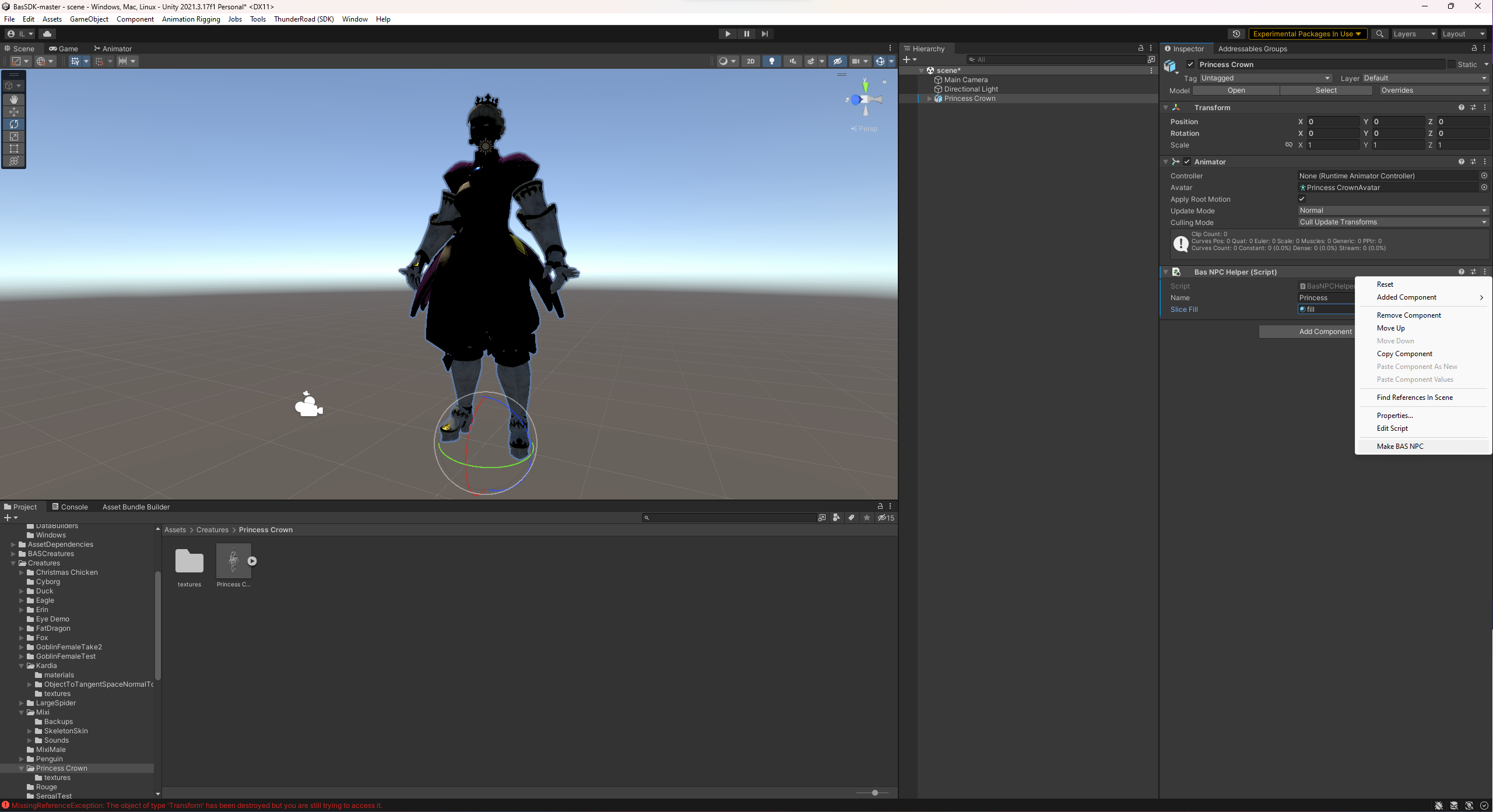Image resolution: width=1493 pixels, height=812 pixels.
Task: Toggle 2D scene view mode
Action: click(x=751, y=61)
